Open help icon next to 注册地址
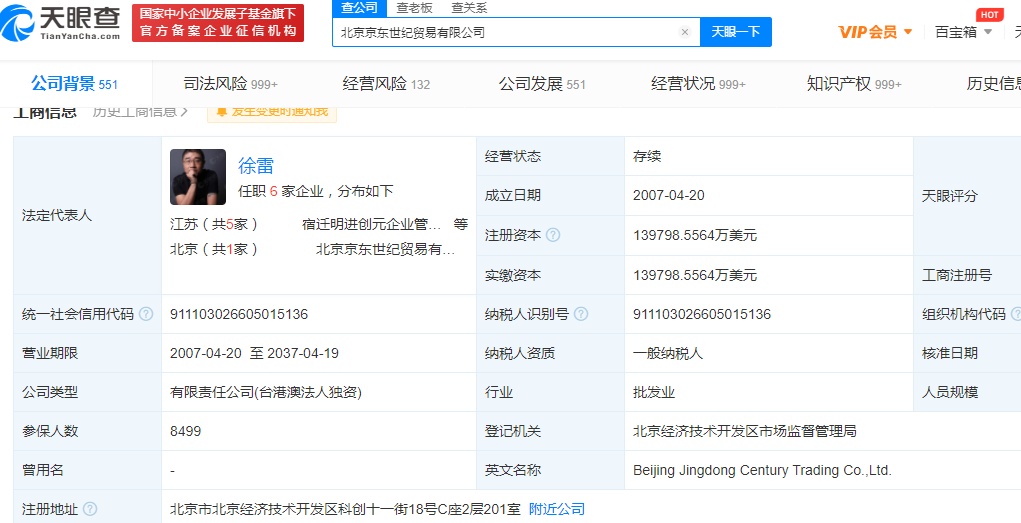This screenshot has width=1021, height=523. [x=91, y=509]
